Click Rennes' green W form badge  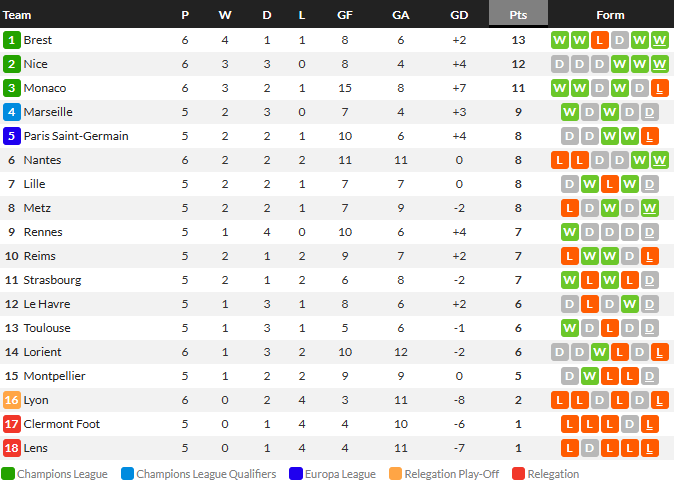tap(570, 232)
